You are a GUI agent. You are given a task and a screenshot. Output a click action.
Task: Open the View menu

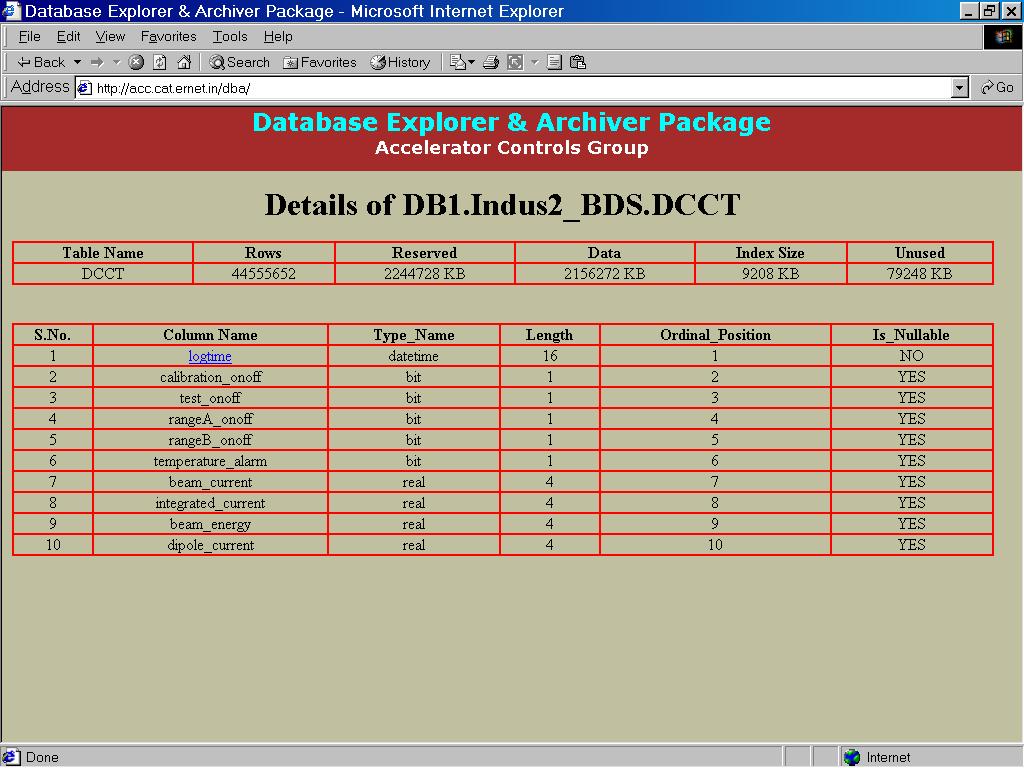(110, 36)
